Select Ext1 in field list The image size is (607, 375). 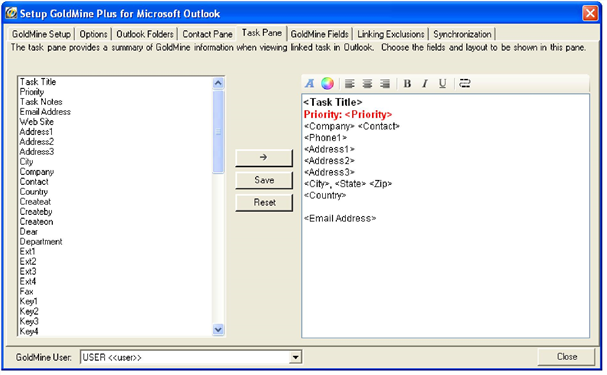click(27, 252)
